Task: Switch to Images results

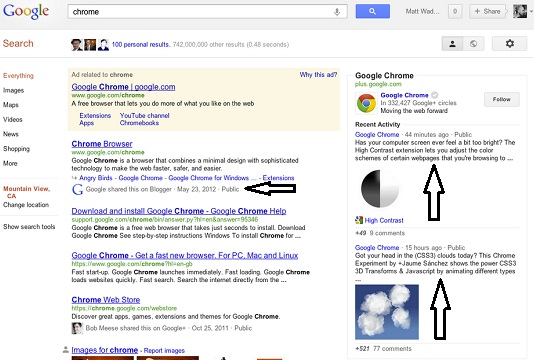Action: point(14,90)
